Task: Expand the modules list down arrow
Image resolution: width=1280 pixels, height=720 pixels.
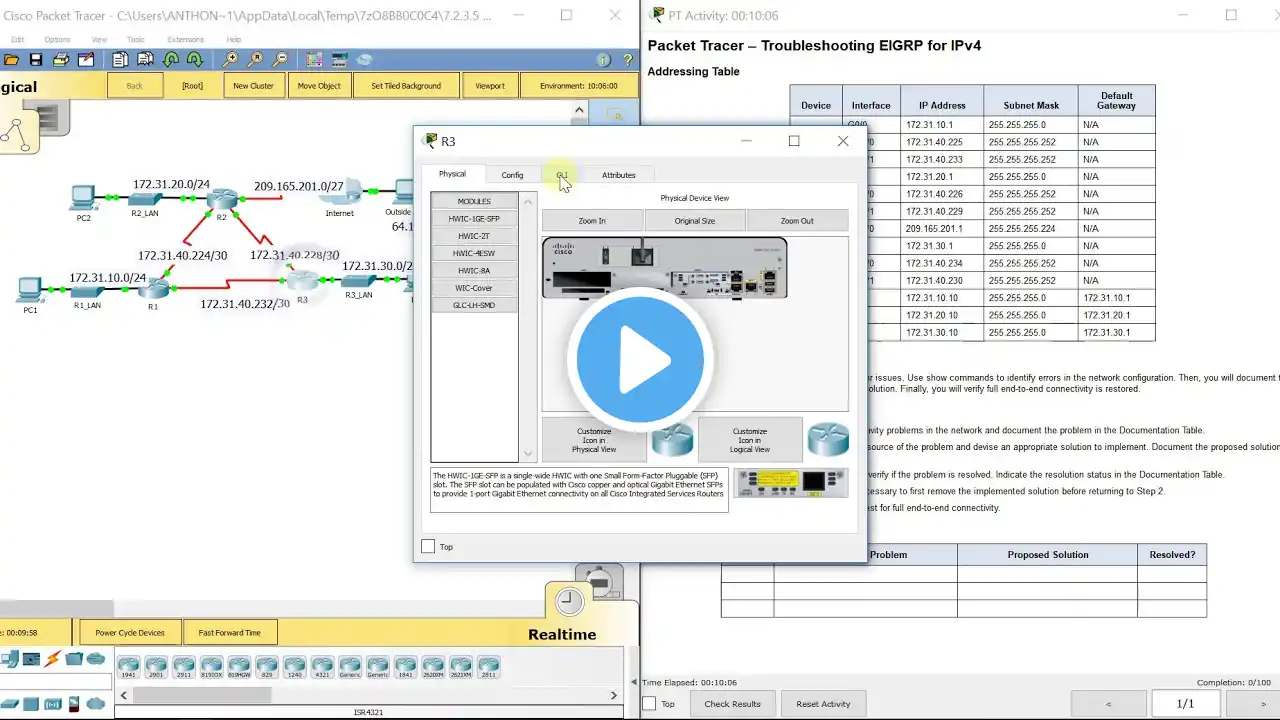Action: 528,454
